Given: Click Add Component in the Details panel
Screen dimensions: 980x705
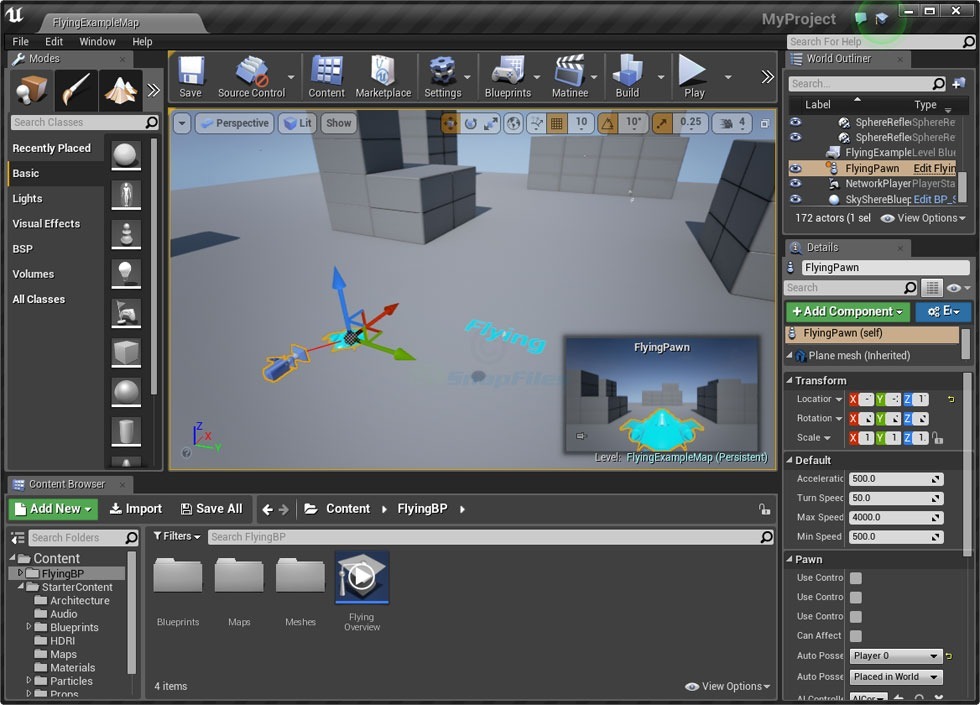Looking at the screenshot, I should pos(847,311).
